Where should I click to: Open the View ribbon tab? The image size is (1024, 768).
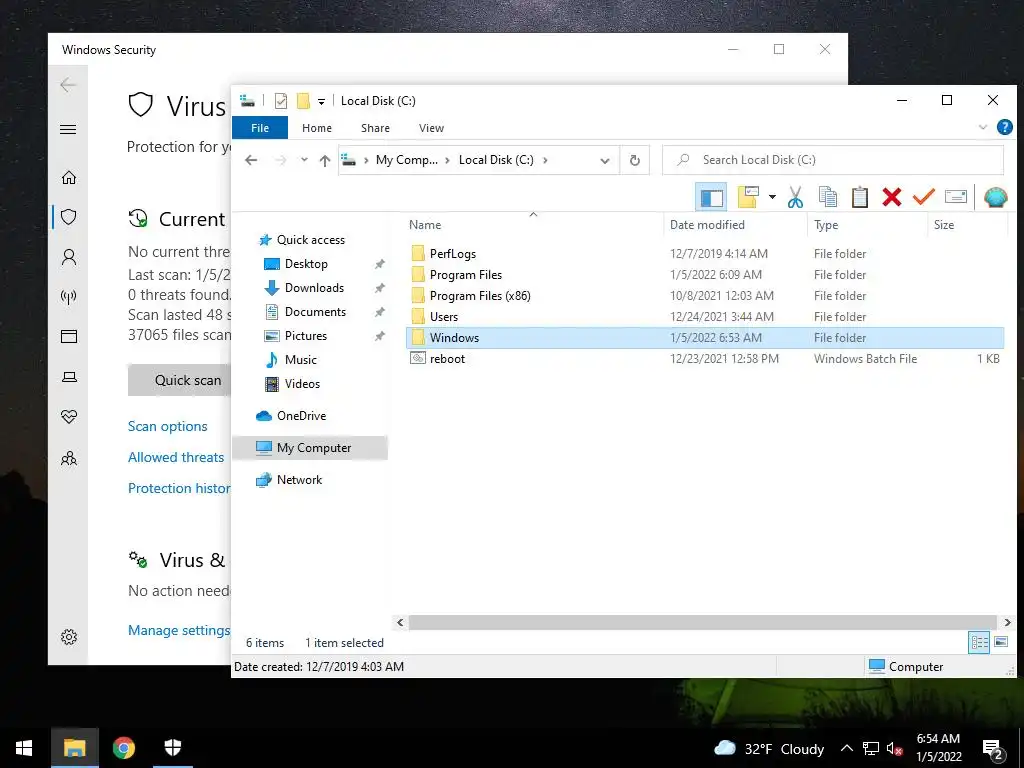(x=431, y=128)
